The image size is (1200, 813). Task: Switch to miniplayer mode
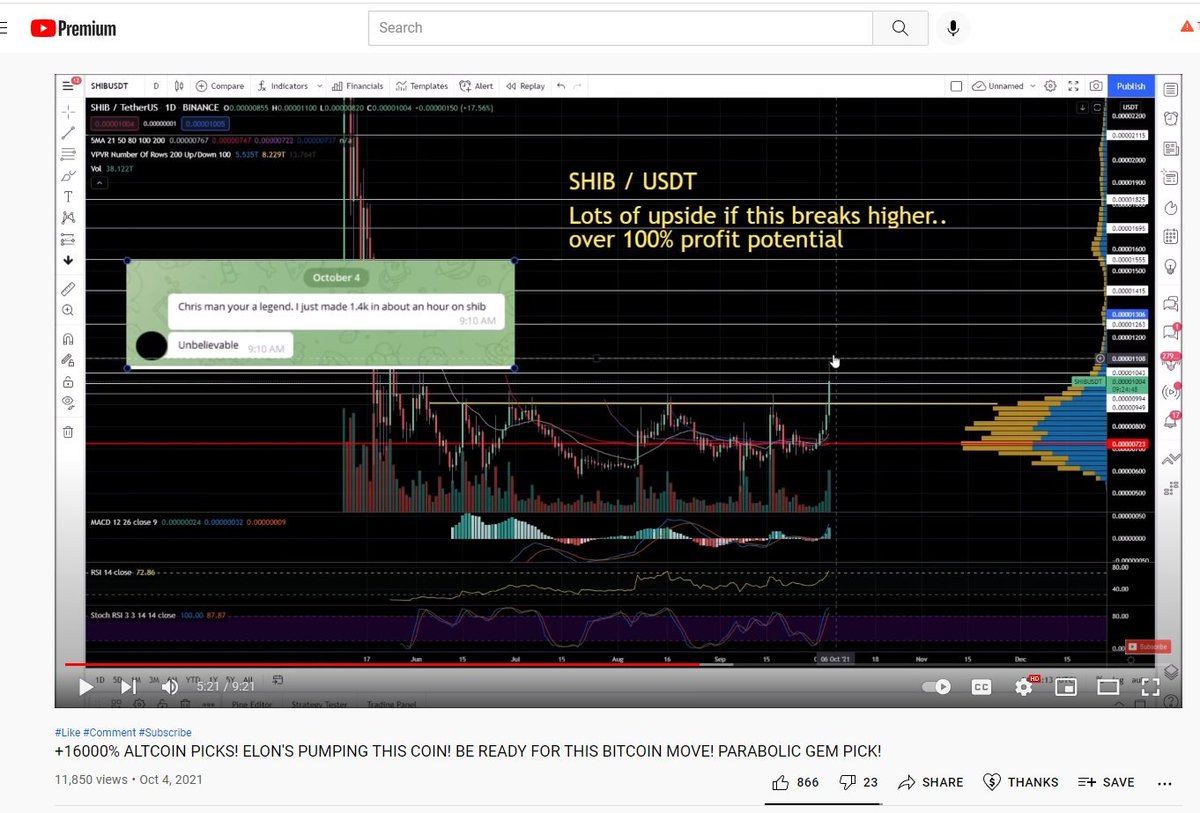pos(1066,687)
